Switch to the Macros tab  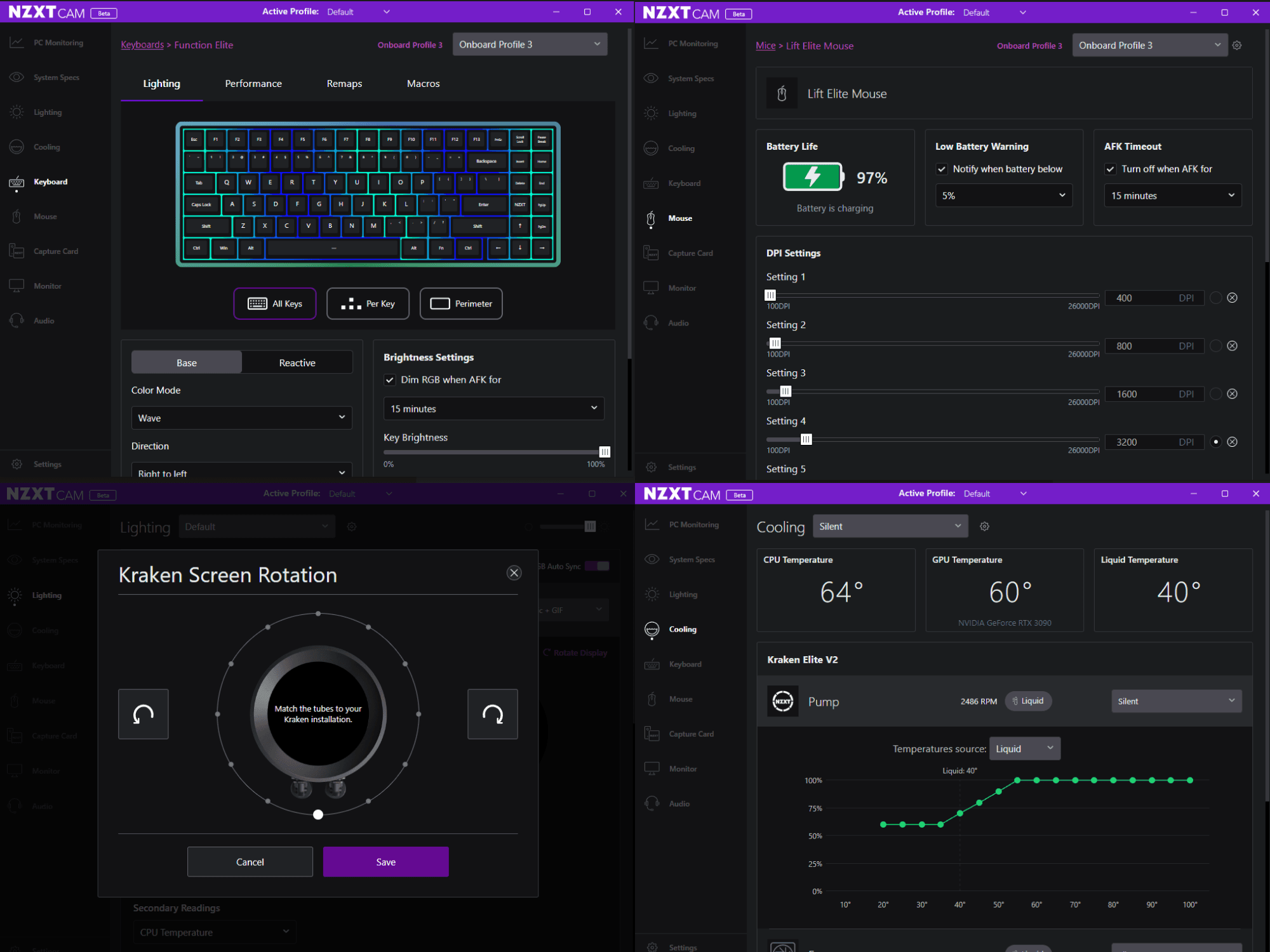(423, 84)
